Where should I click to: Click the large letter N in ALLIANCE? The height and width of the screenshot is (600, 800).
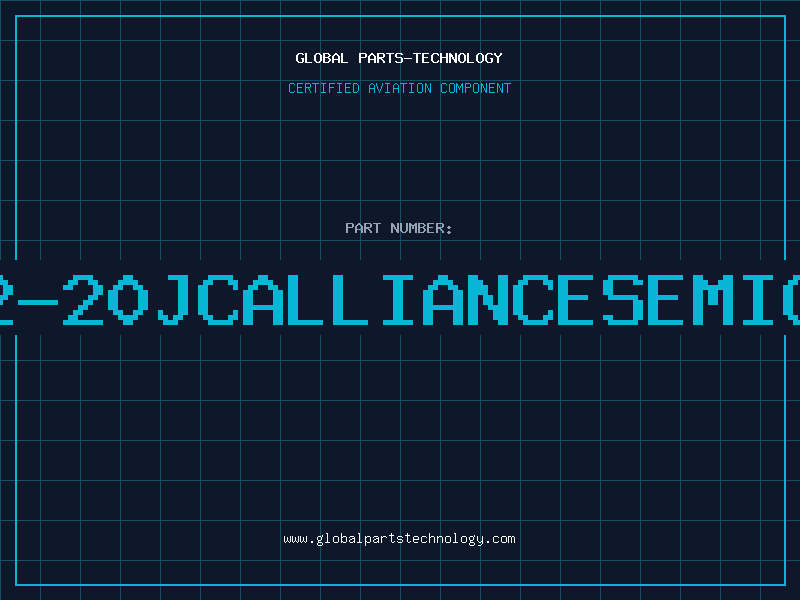tap(488, 300)
